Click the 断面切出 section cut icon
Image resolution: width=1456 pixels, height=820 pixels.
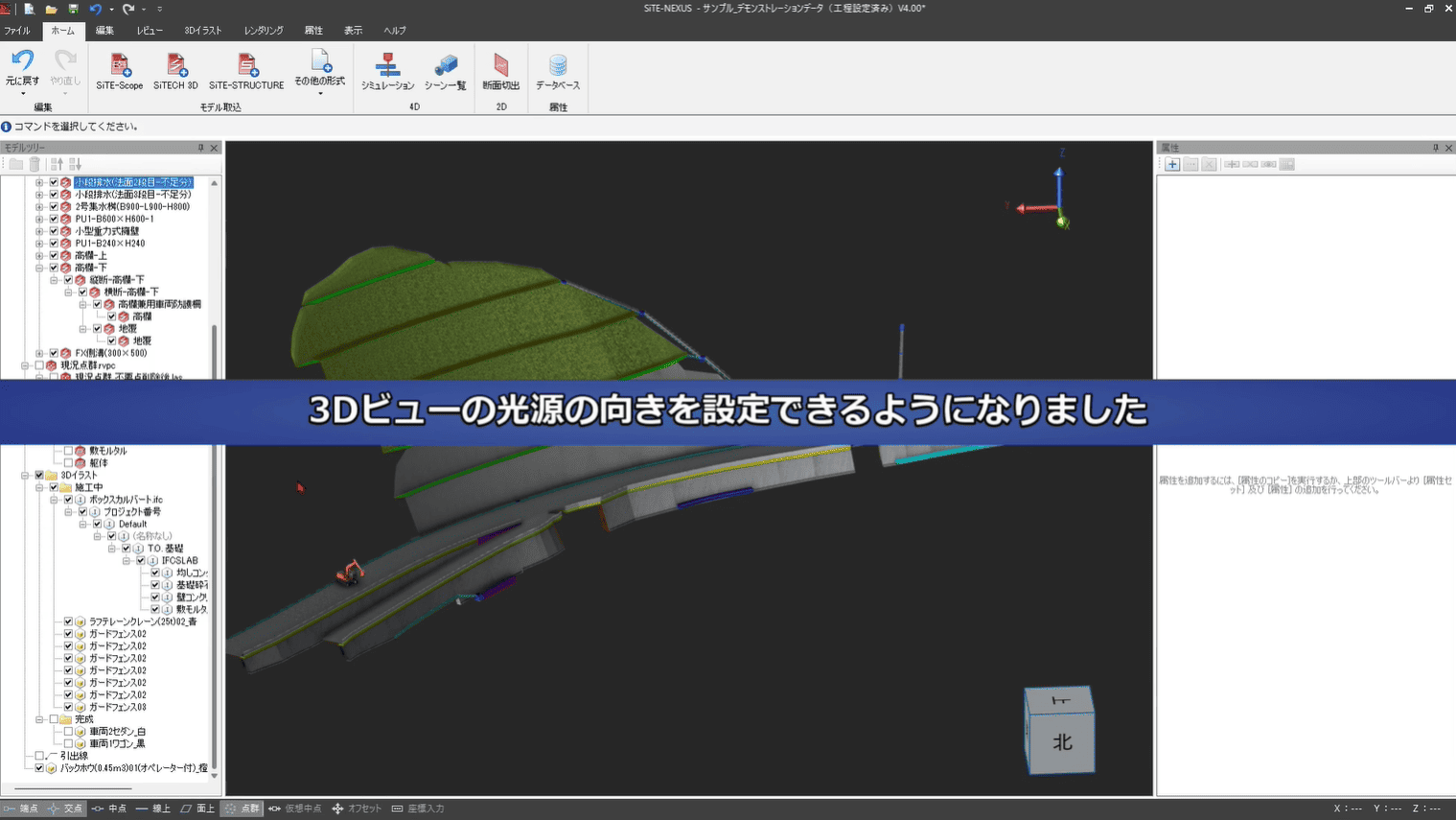coord(500,65)
